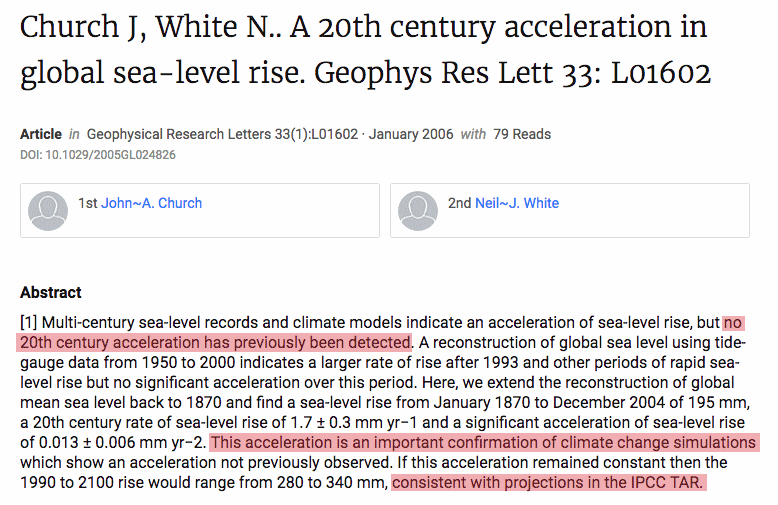Viewport: 778px width, 505px height.
Task: Click the January 2006 publication date
Action: coord(411,134)
